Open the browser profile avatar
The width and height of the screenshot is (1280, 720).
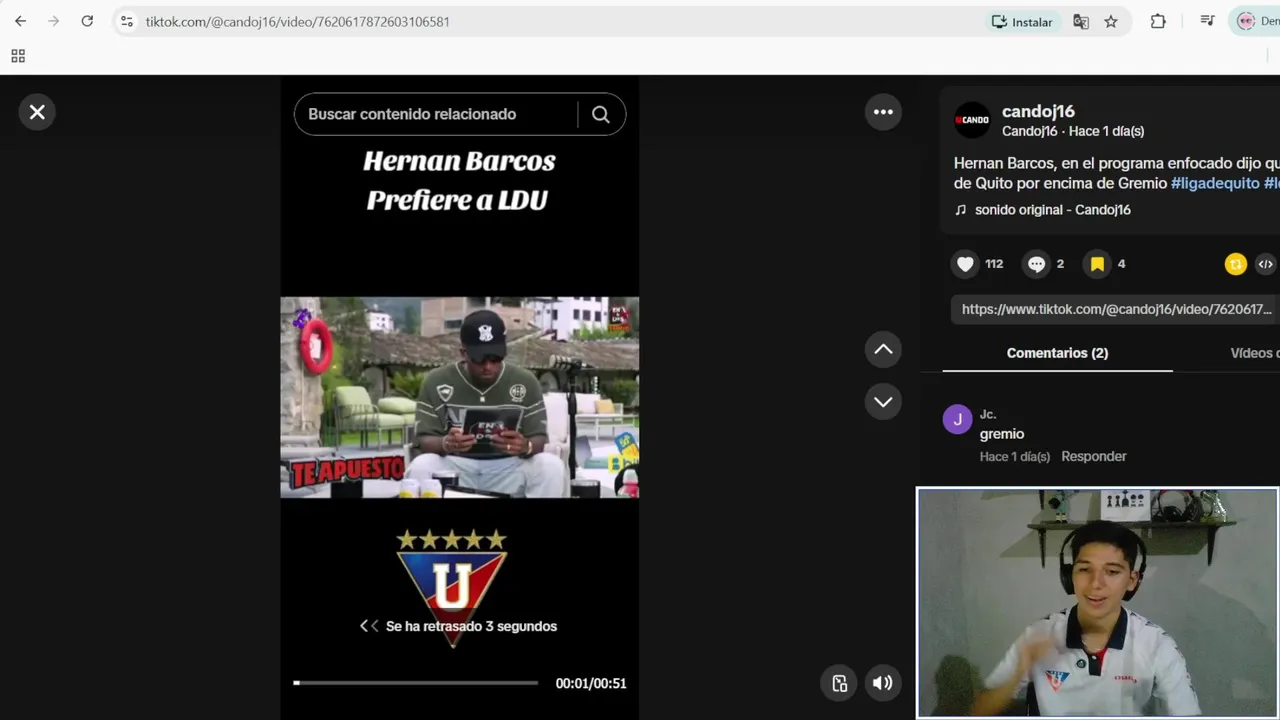pos(1246,21)
